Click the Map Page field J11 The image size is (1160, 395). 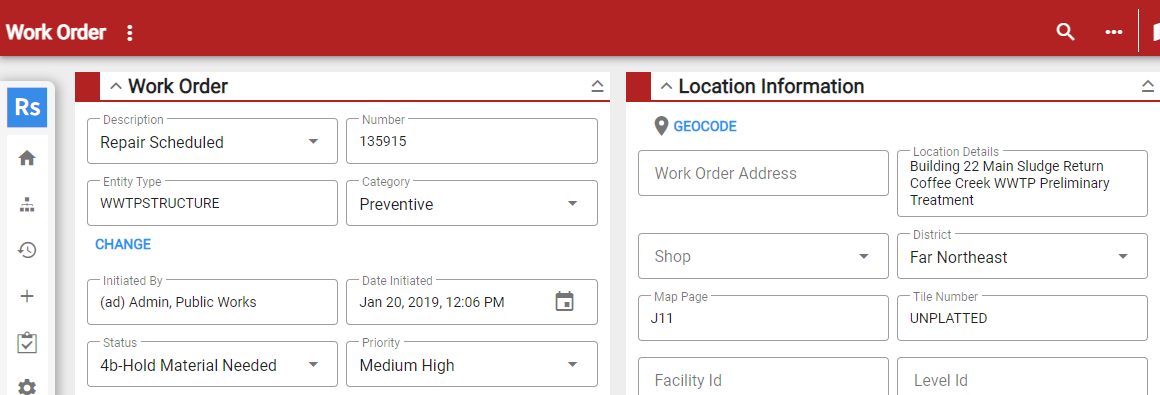click(763, 318)
